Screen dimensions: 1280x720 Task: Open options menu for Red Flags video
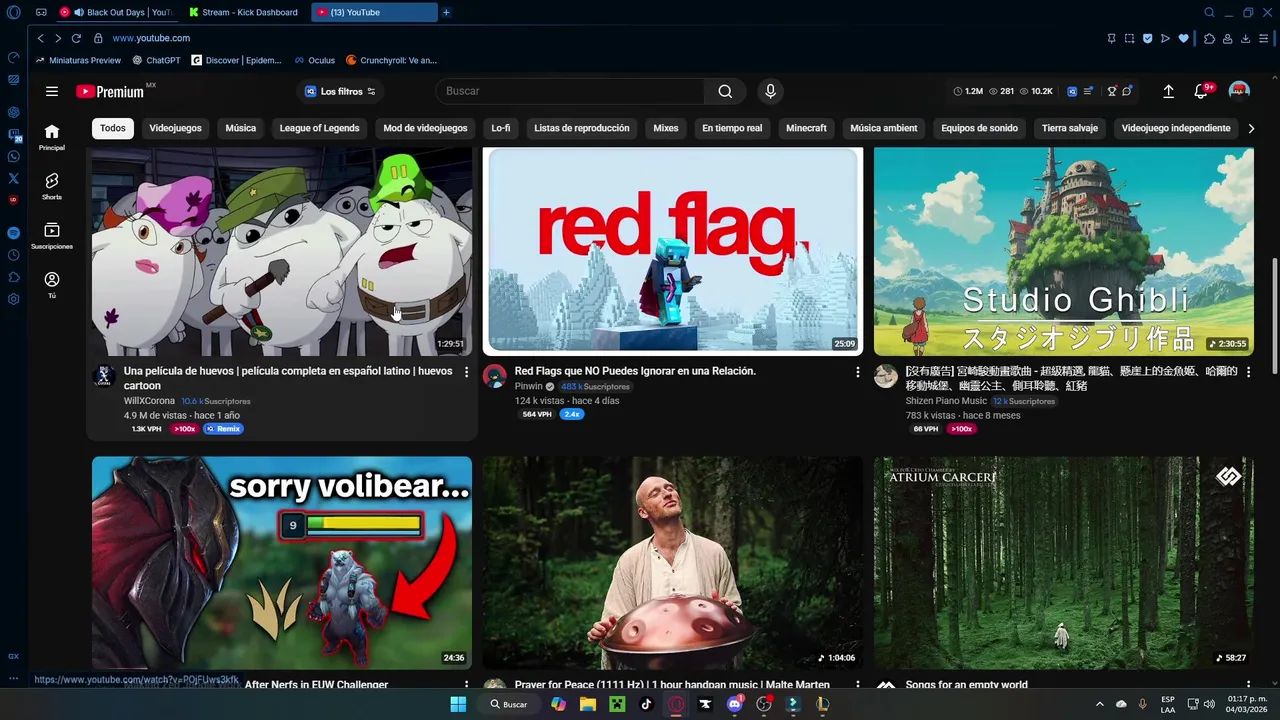(857, 372)
